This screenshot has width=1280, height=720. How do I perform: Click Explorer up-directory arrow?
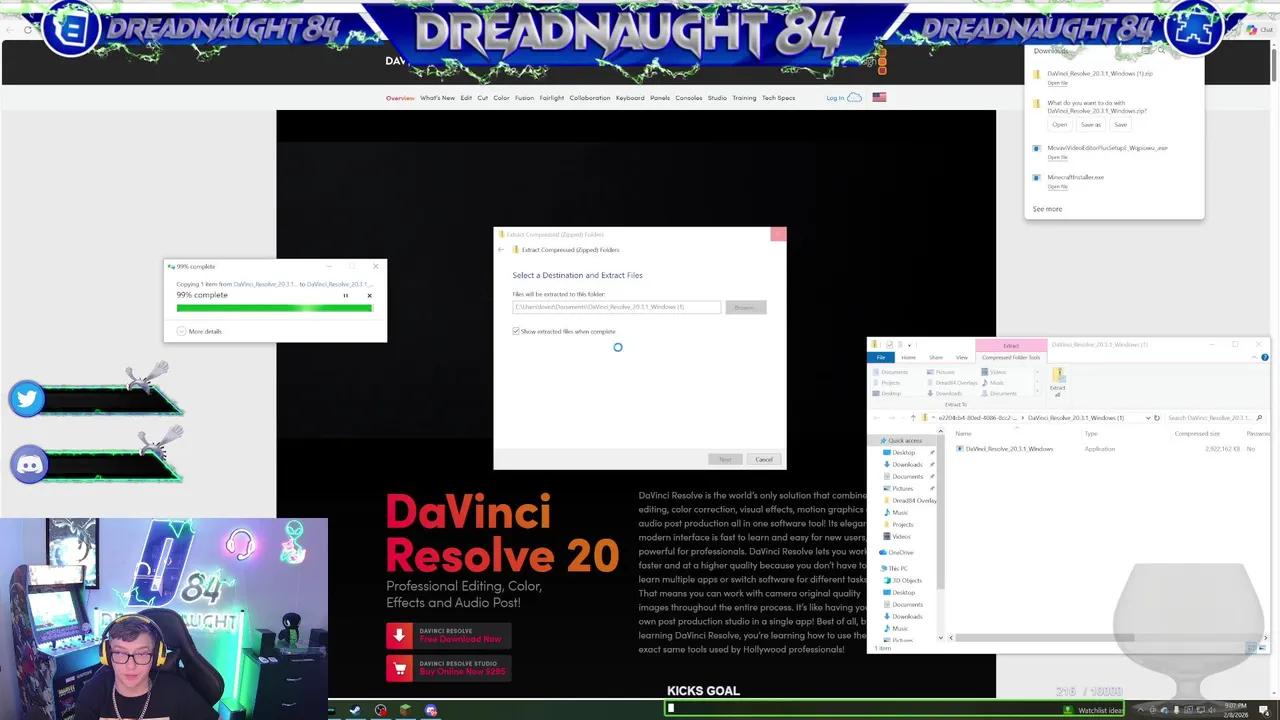coord(912,418)
